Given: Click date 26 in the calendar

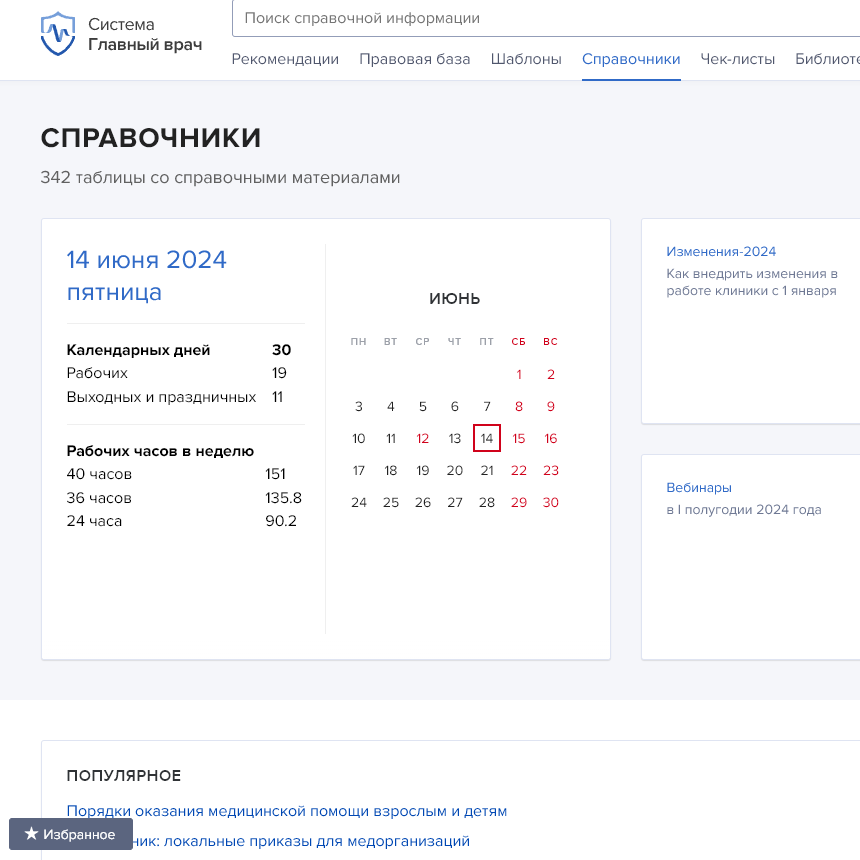Looking at the screenshot, I should tap(423, 502).
